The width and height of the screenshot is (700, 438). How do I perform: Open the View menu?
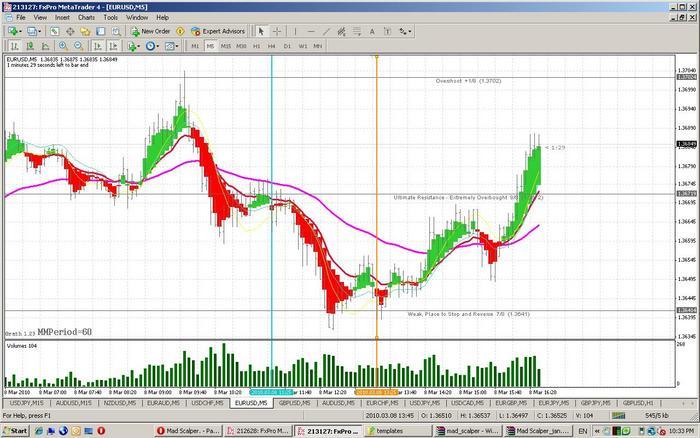[x=40, y=17]
